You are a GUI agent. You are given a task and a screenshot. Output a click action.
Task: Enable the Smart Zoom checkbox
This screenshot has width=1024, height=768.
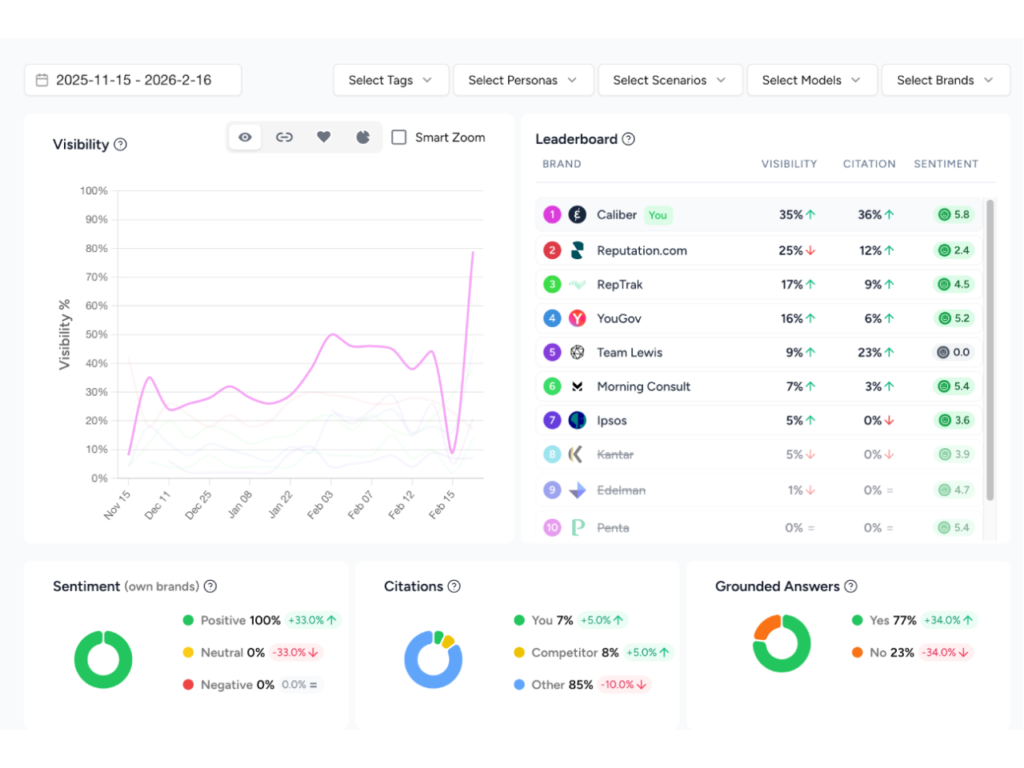(397, 137)
